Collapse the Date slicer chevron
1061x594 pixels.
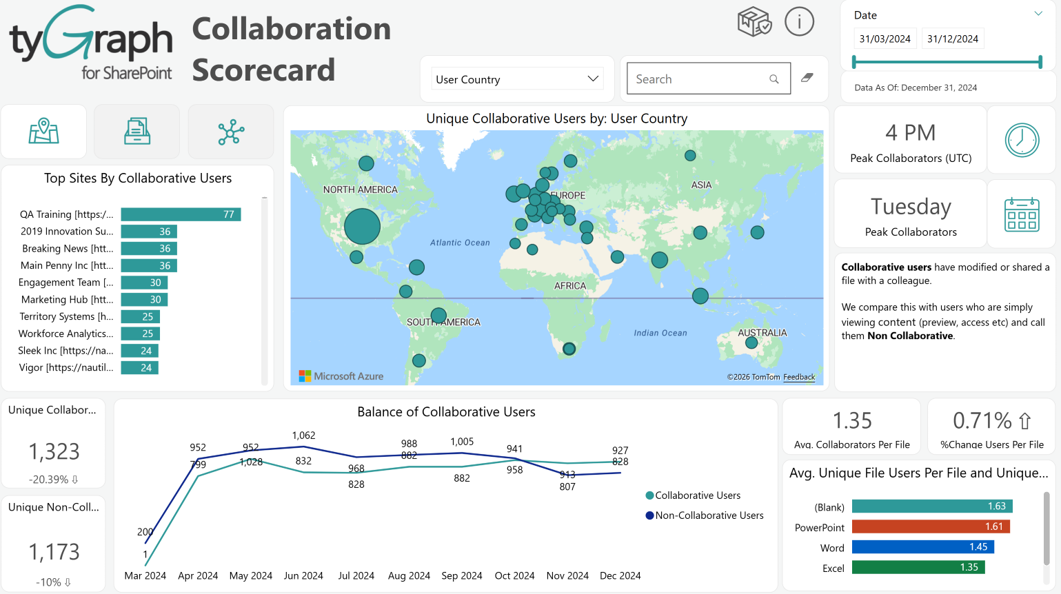pos(1038,14)
